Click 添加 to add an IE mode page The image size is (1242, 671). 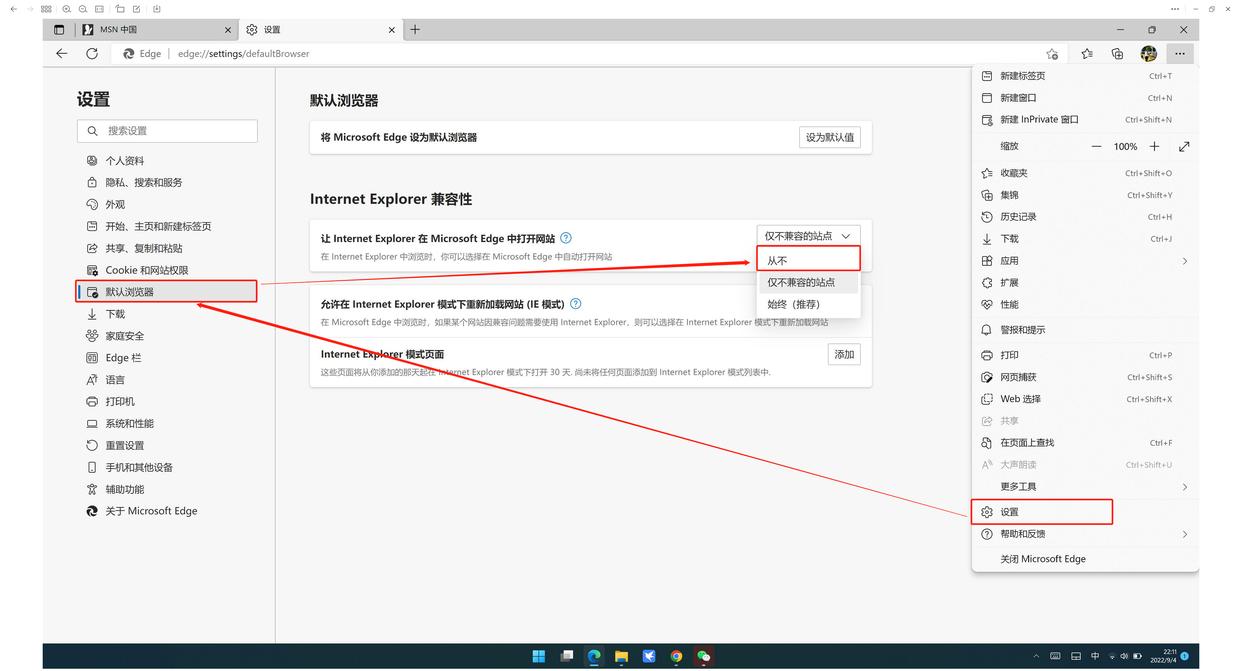point(843,353)
